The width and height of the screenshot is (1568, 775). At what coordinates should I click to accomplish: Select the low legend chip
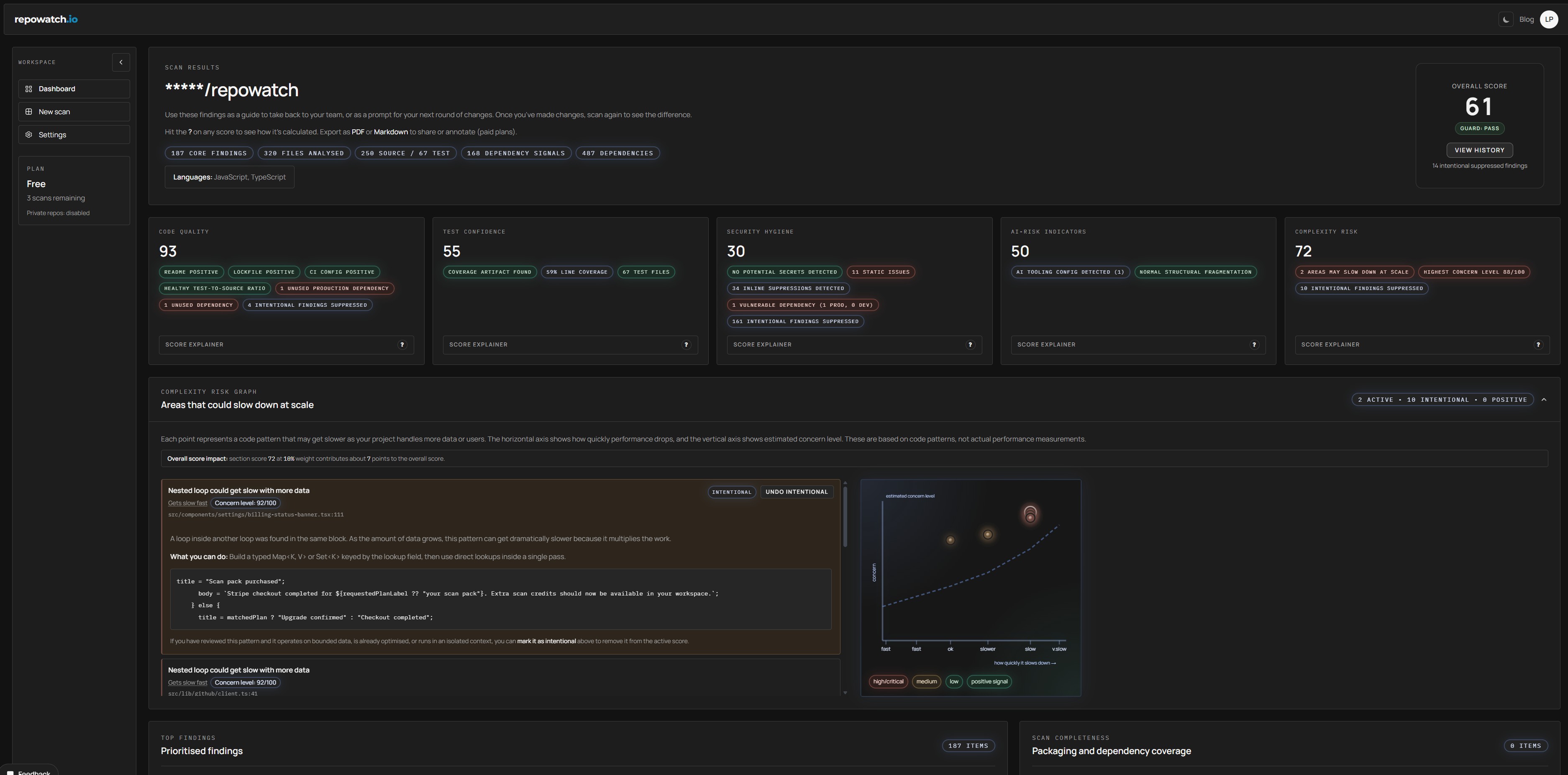(x=954, y=682)
